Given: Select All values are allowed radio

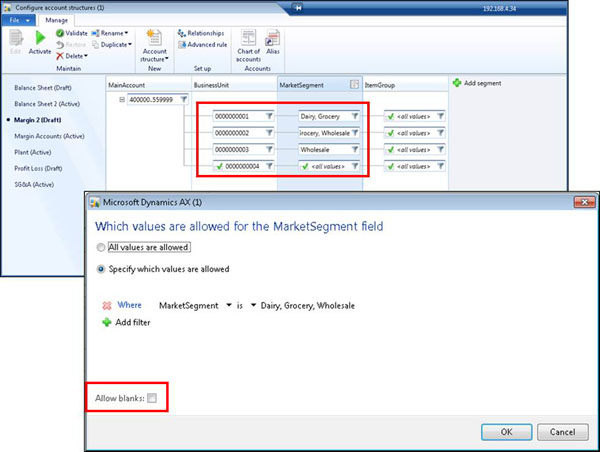Looking at the screenshot, I should click(x=101, y=247).
